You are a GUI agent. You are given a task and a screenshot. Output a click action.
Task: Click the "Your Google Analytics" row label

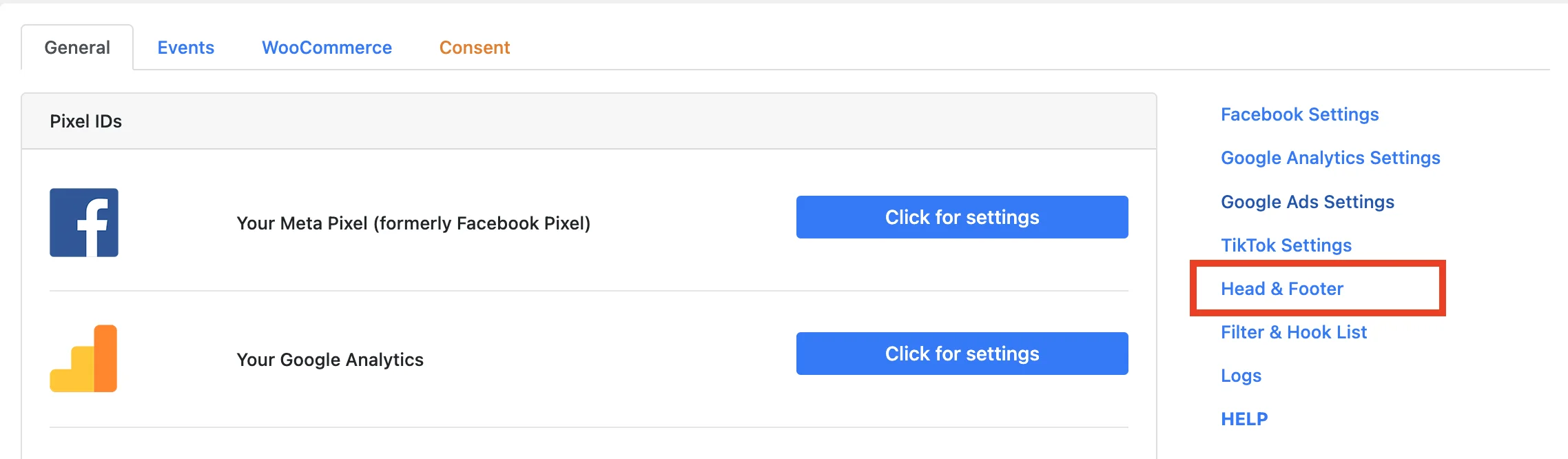click(330, 360)
